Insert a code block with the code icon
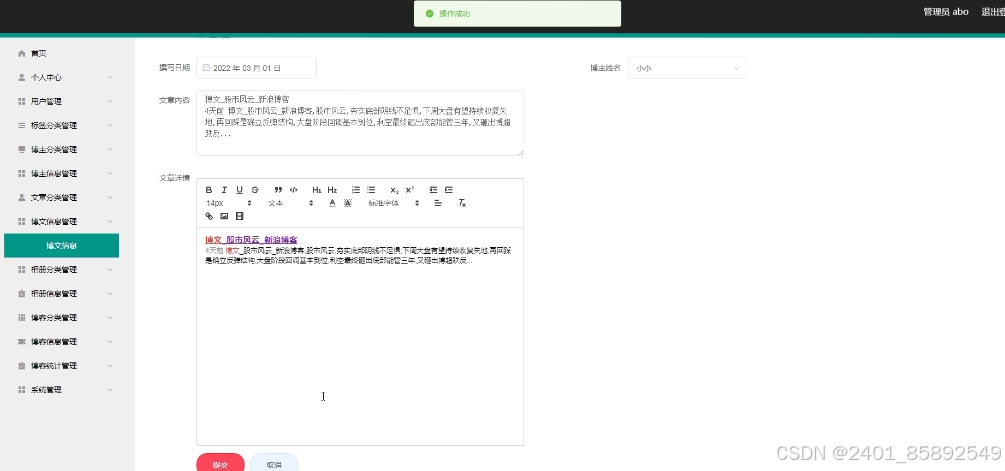Image resolution: width=1005 pixels, height=471 pixels. pos(294,190)
